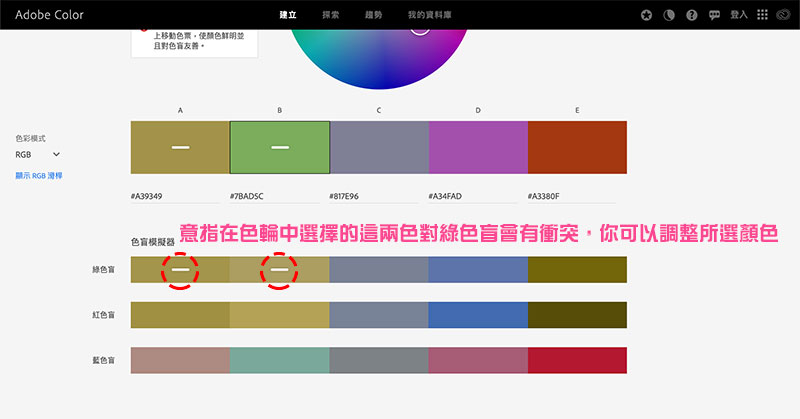The width and height of the screenshot is (800, 419).
Task: Click the star icon in top bar
Action: [647, 15]
